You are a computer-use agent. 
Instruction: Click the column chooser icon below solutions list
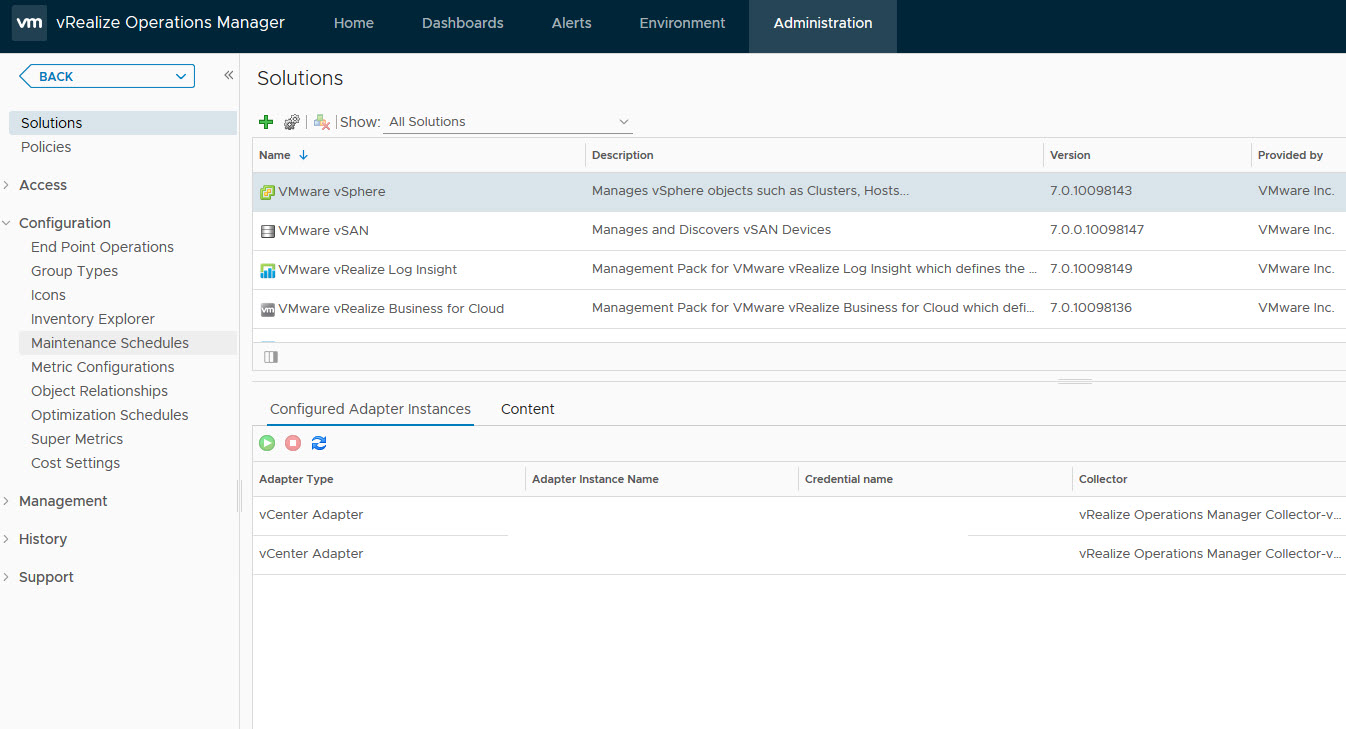point(271,357)
